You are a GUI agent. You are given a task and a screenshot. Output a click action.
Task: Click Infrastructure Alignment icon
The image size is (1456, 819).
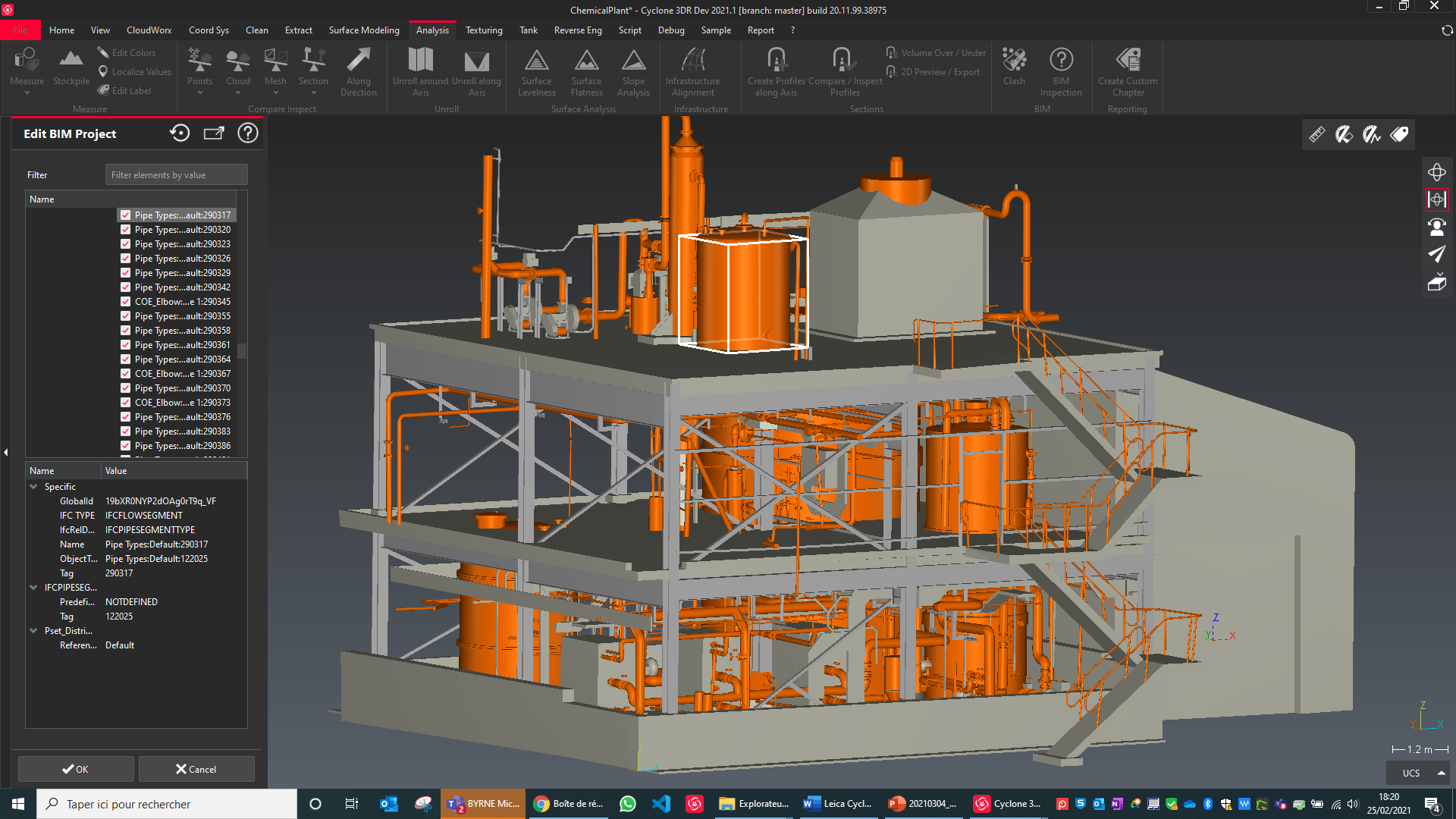pyautogui.click(x=692, y=72)
